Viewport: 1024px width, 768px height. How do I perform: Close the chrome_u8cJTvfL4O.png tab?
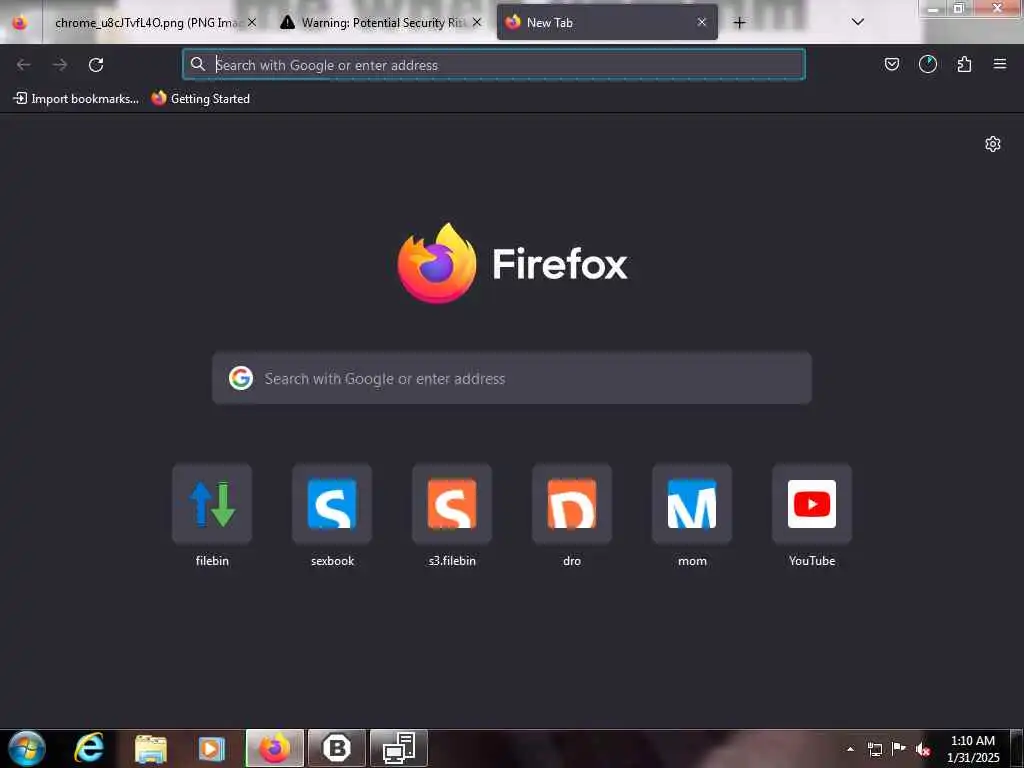coord(252,22)
